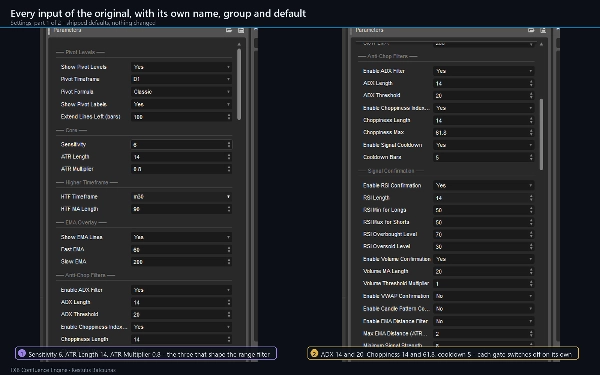This screenshot has width=600, height=375.
Task: Open the Enable Candle Pattern Co... dropdown
Action: [x=484, y=309]
